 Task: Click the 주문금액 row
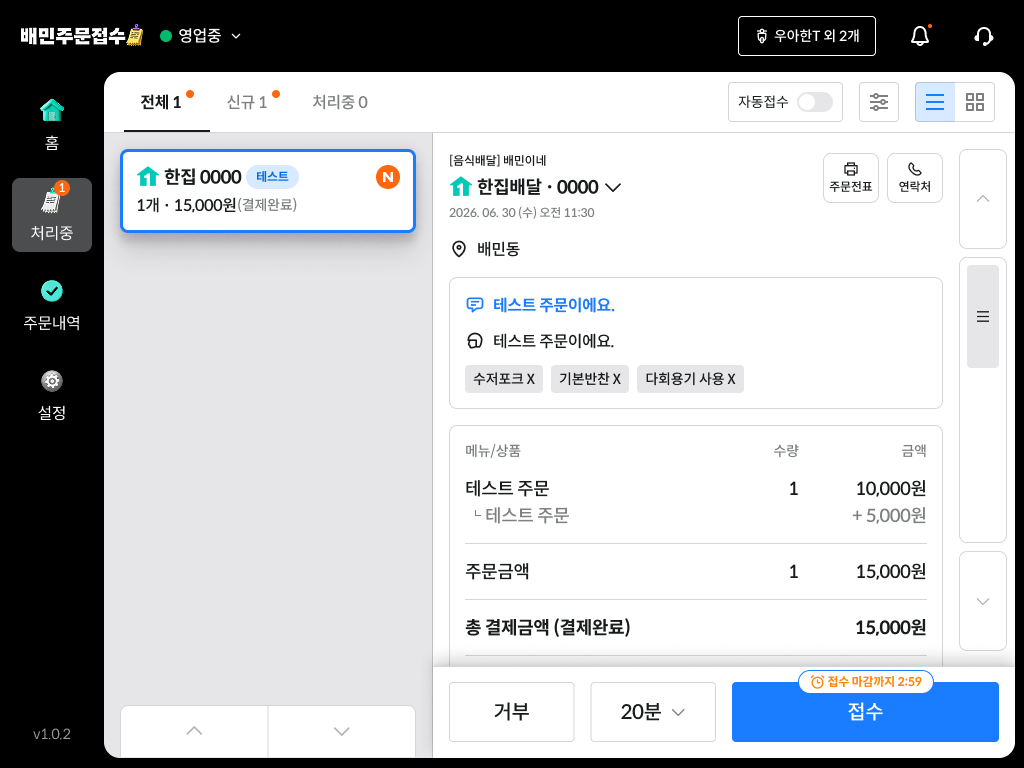(696, 571)
